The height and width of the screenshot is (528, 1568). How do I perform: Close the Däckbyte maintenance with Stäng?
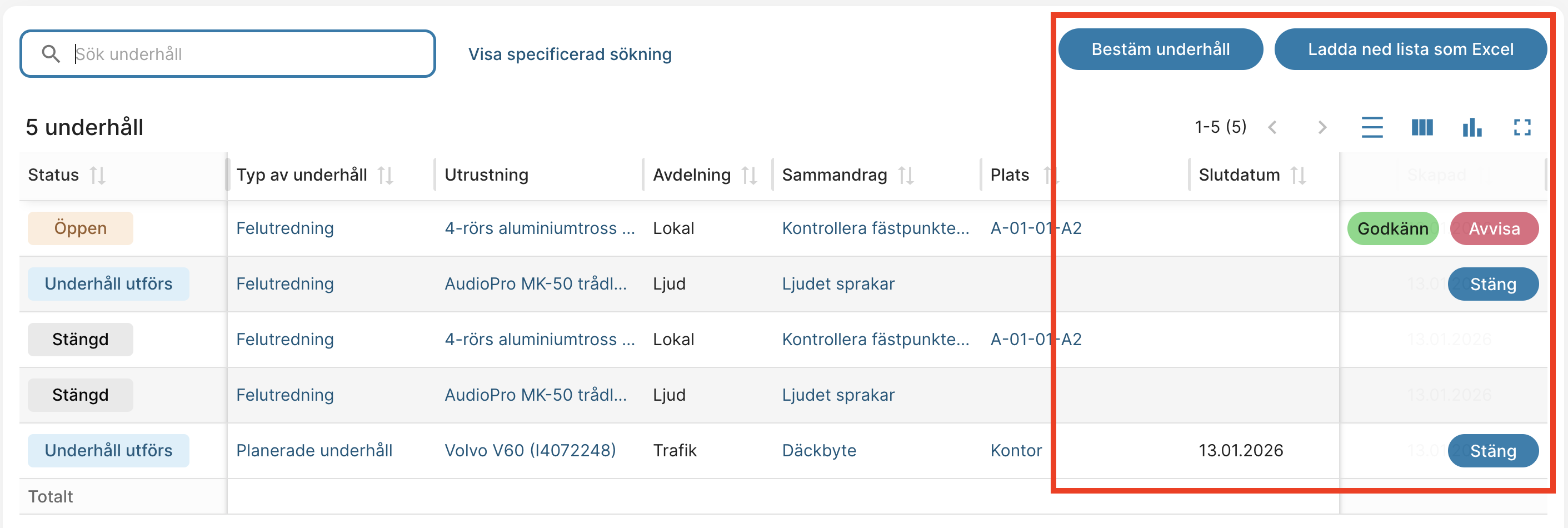(x=1492, y=451)
